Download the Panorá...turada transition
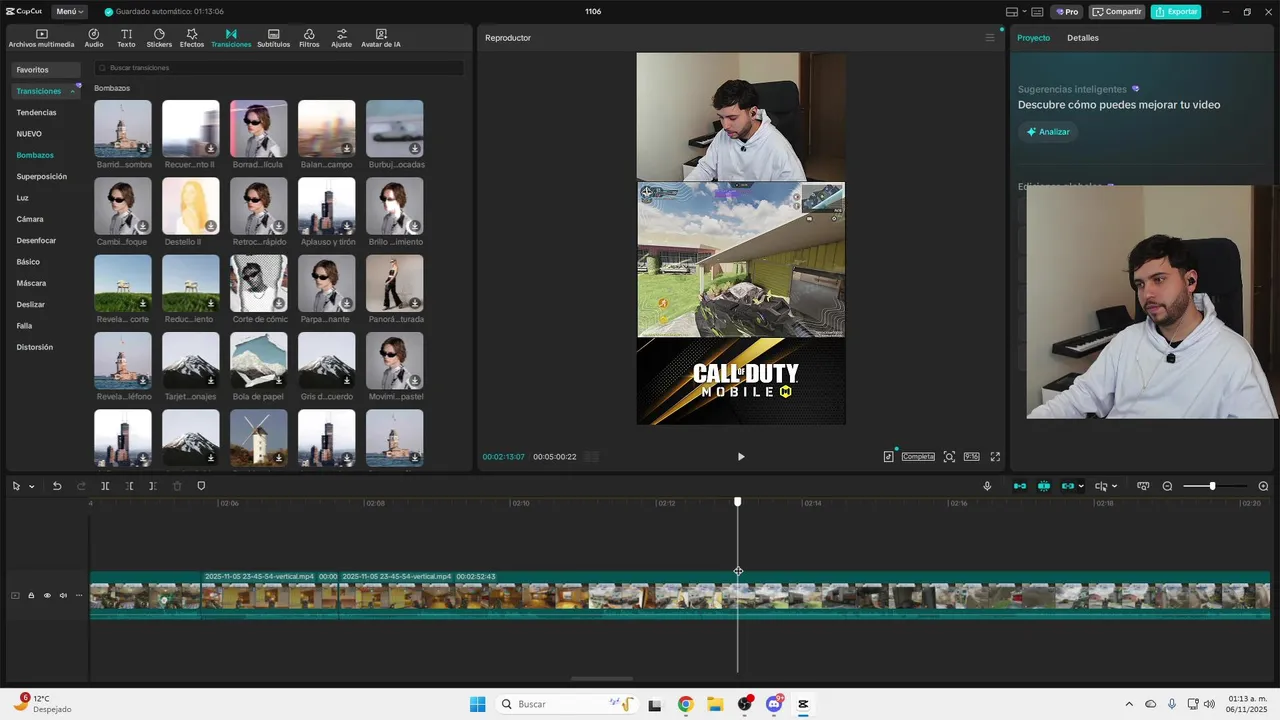 pyautogui.click(x=415, y=304)
